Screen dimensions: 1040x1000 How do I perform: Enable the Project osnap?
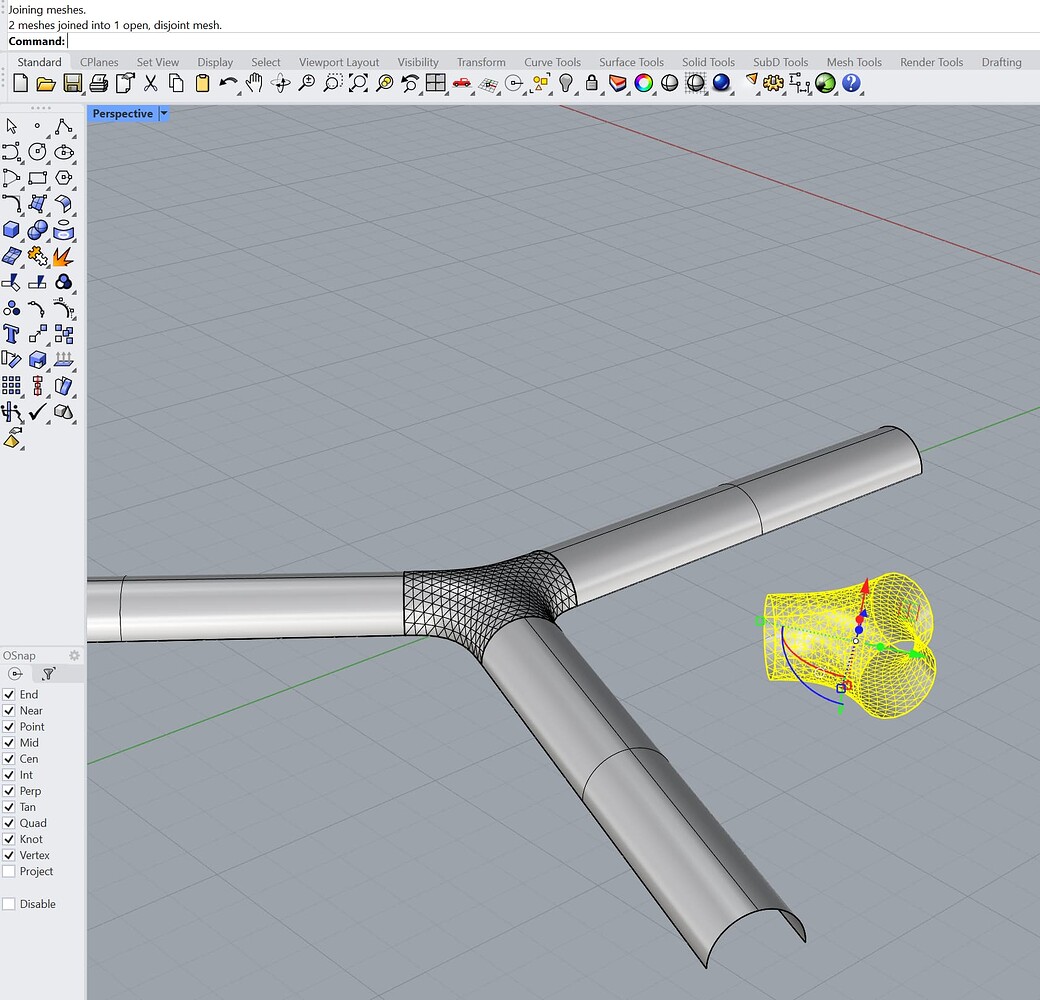pos(9,871)
